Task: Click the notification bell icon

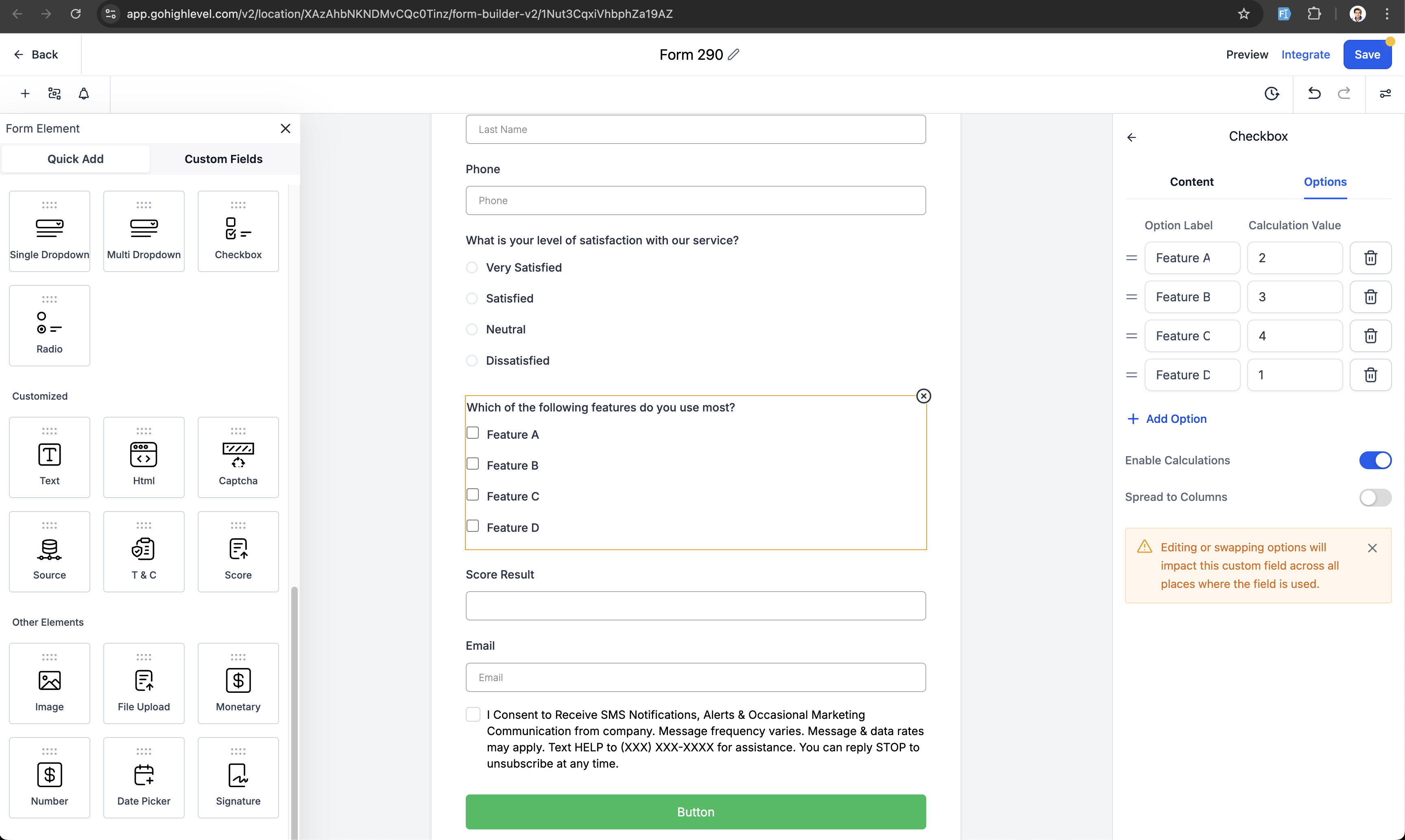Action: point(84,94)
